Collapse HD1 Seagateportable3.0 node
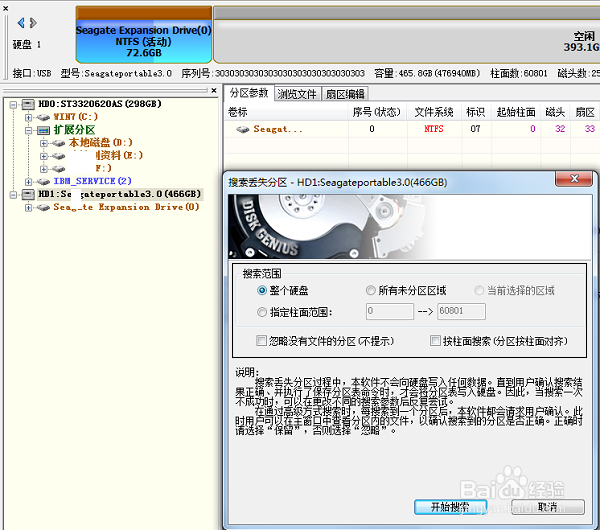The height and width of the screenshot is (530, 600). click(13, 195)
